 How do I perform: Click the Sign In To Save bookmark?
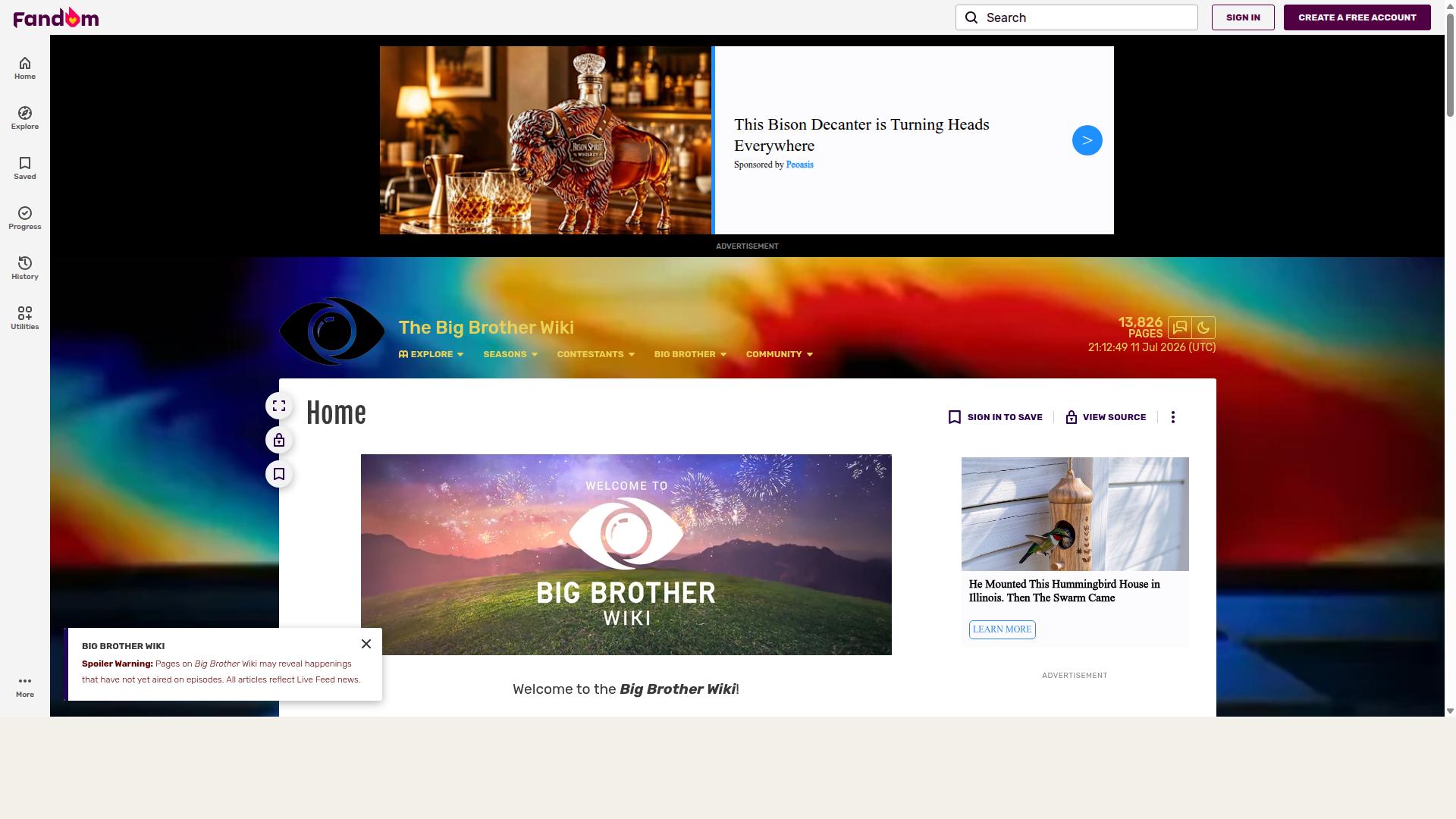coord(995,417)
